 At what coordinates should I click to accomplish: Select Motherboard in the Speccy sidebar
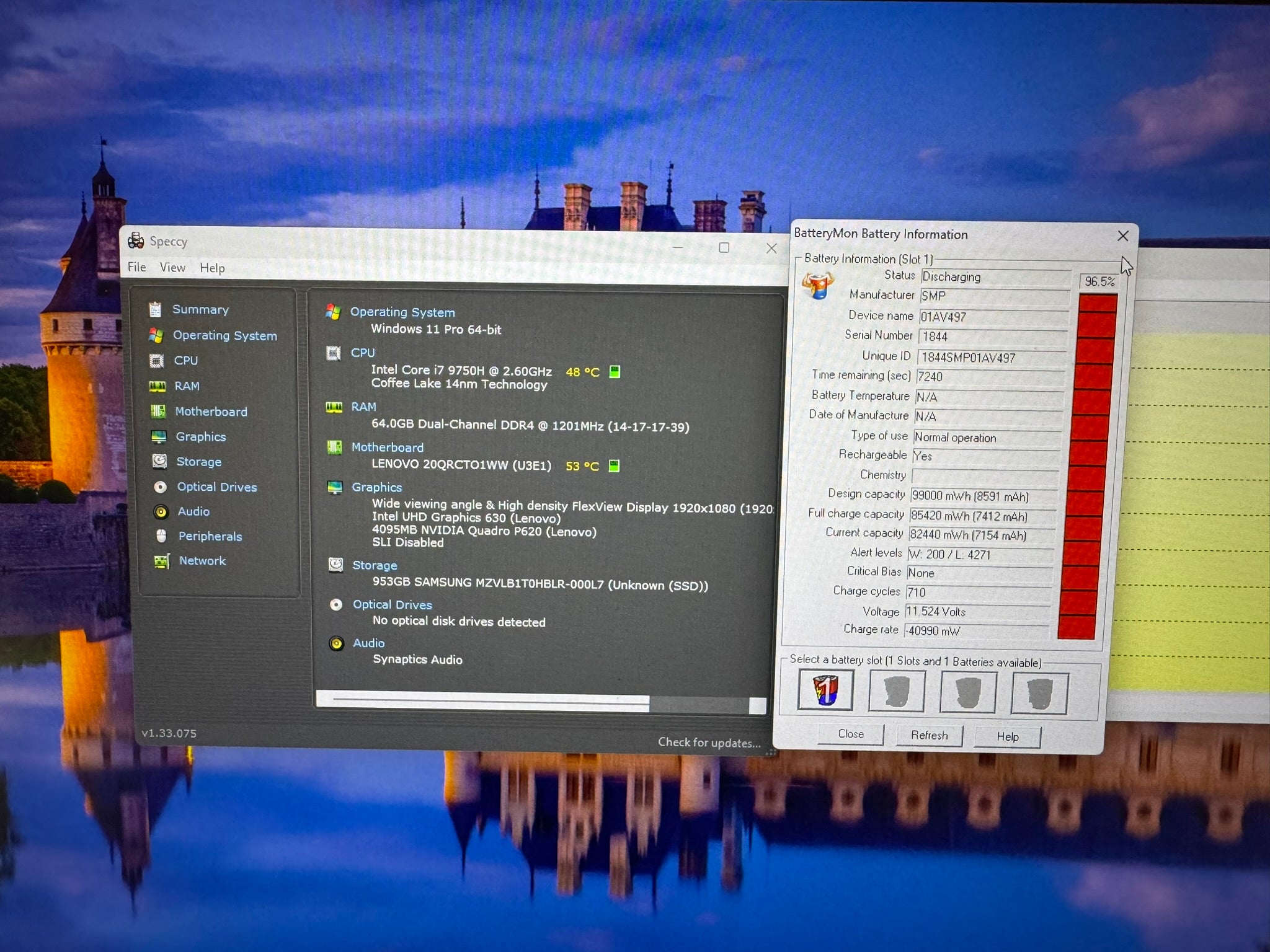point(211,412)
